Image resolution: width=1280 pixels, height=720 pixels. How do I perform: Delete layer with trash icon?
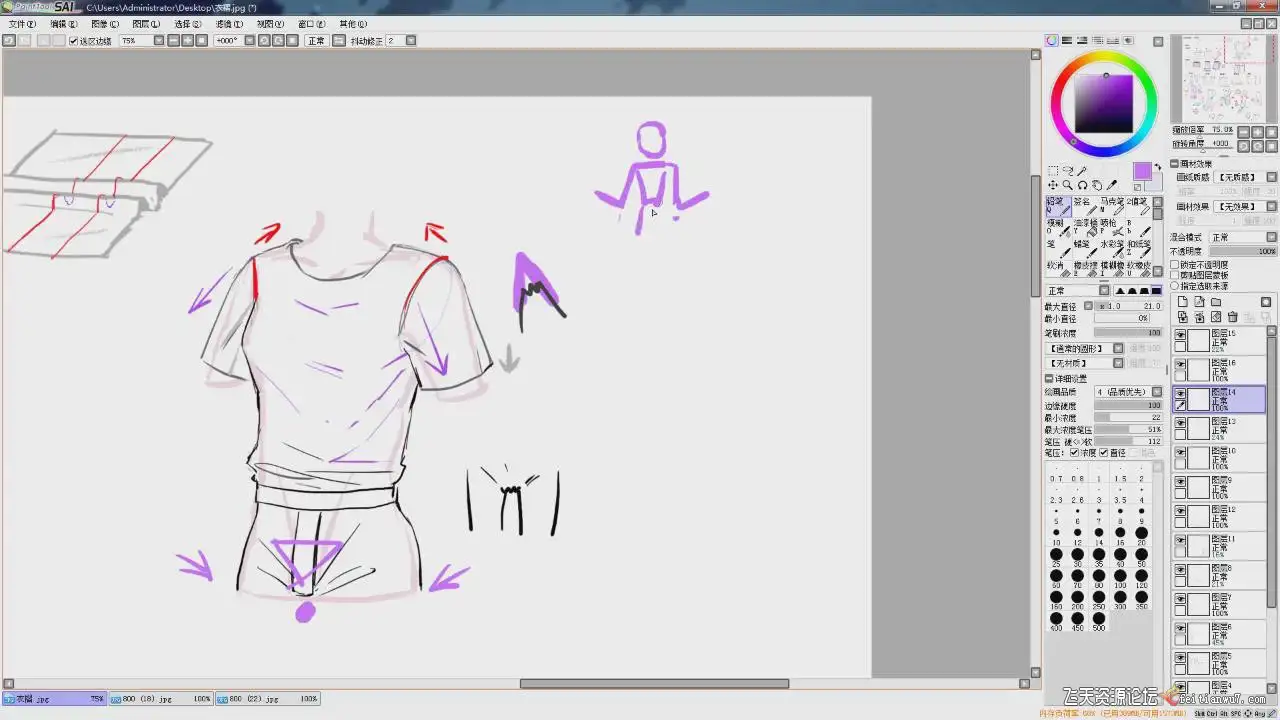pos(1232,317)
